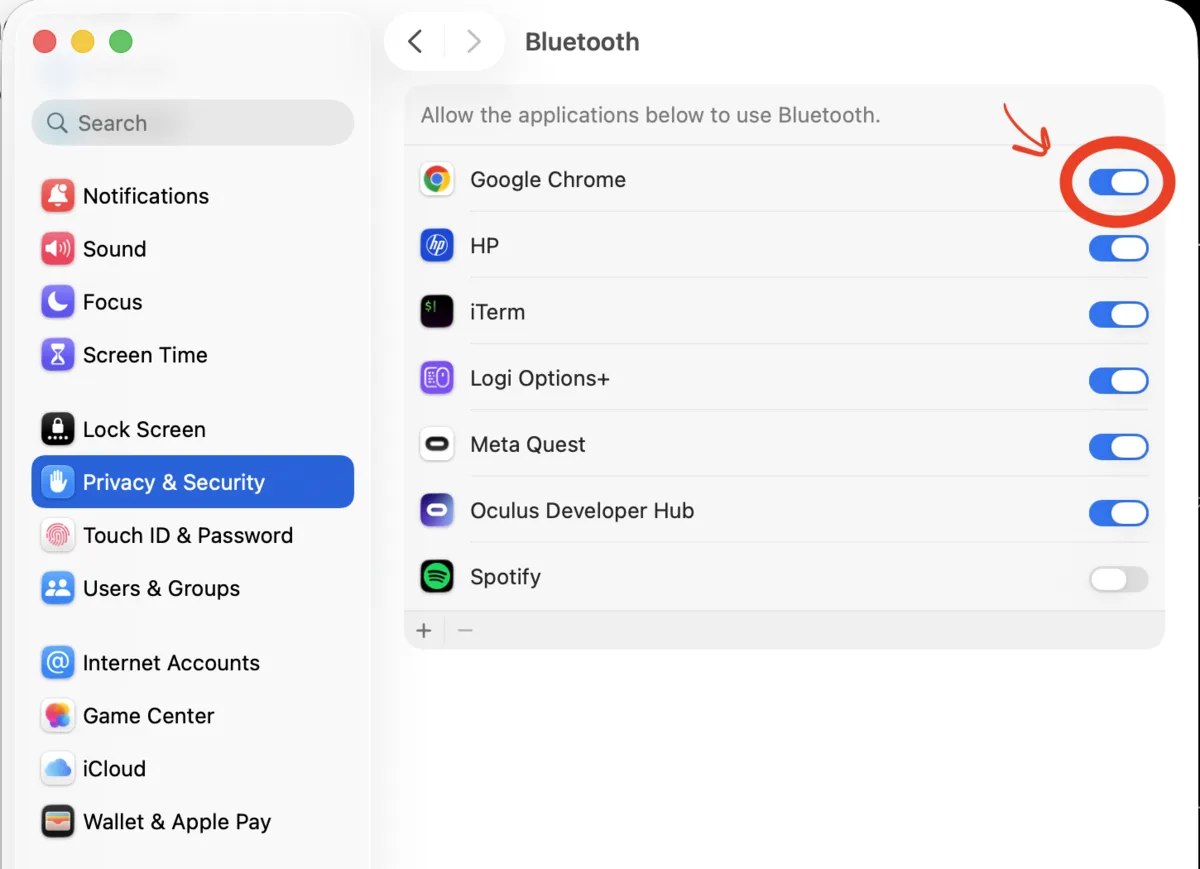The width and height of the screenshot is (1200, 869).
Task: Disable Bluetooth access for Google Chrome
Action: pos(1118,181)
